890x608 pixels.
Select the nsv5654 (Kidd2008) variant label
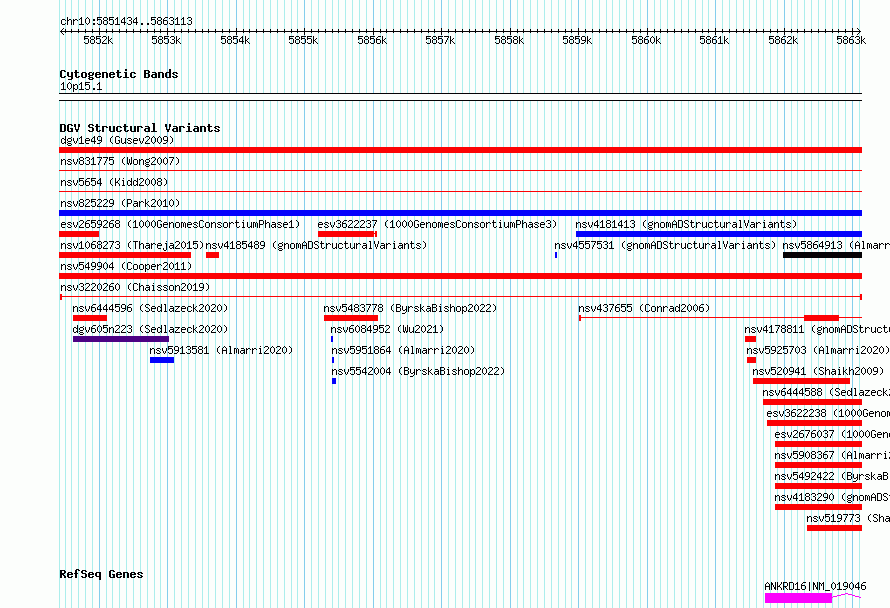(114, 182)
